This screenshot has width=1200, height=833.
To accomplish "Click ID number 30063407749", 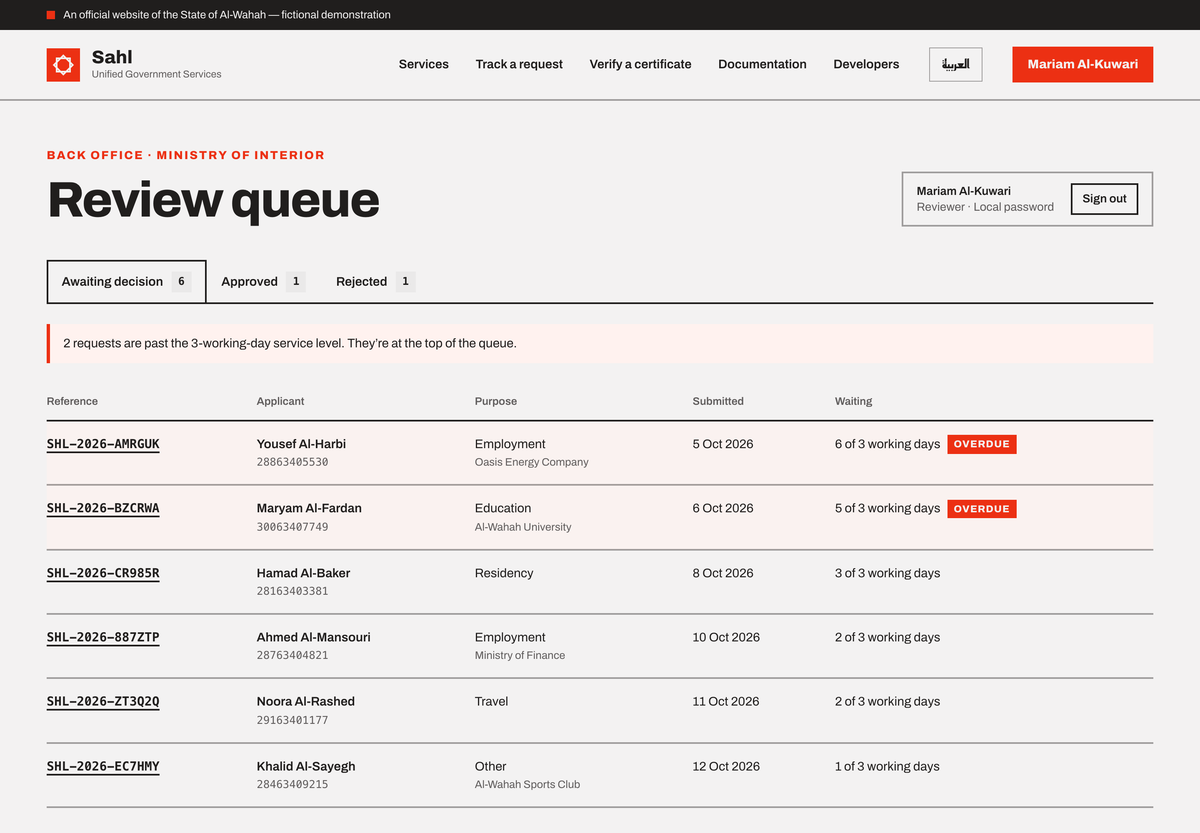I will click(x=292, y=527).
